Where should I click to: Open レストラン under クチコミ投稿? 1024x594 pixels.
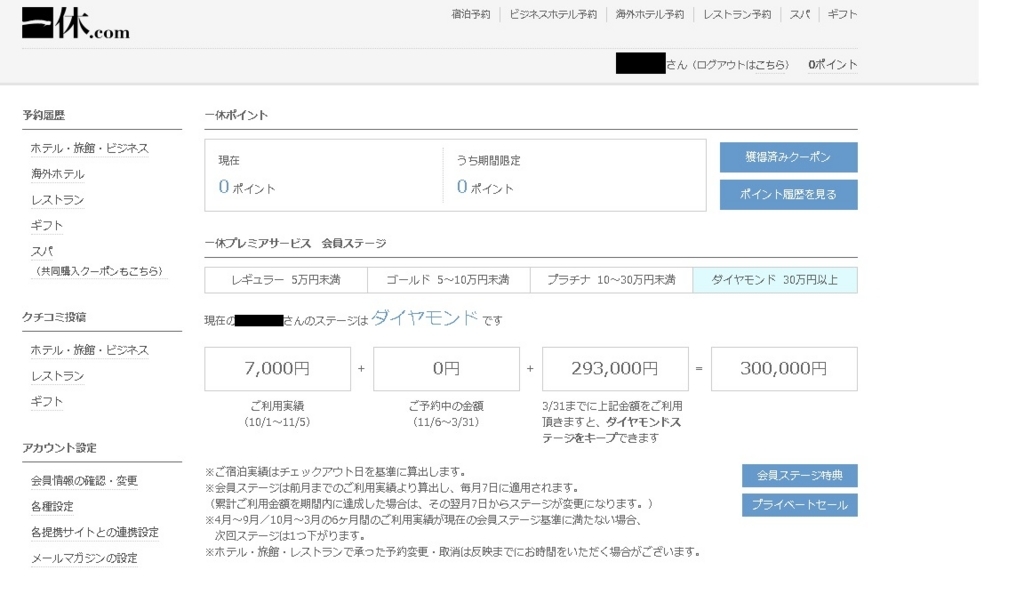57,376
